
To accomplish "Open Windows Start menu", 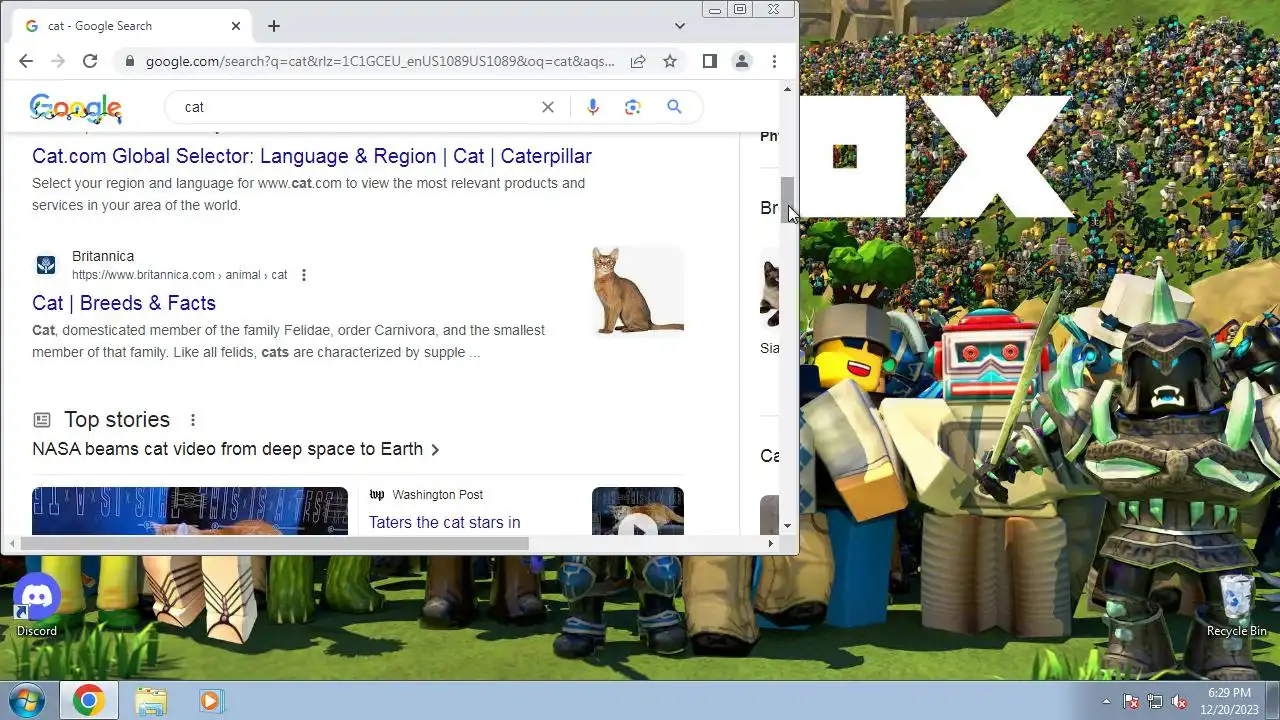I will 27,700.
